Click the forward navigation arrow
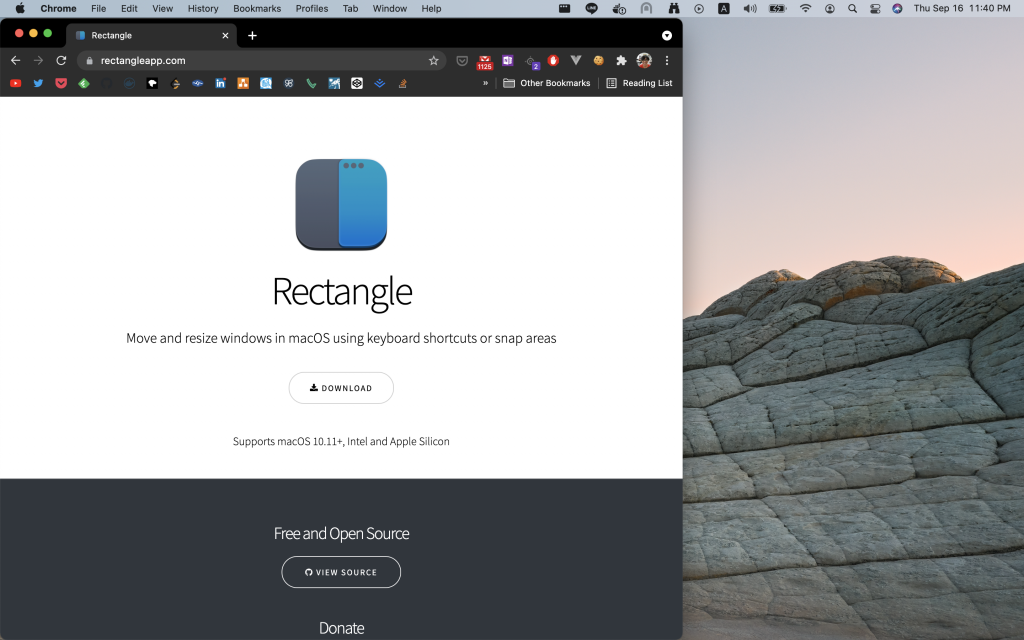The image size is (1024, 640). click(x=39, y=60)
